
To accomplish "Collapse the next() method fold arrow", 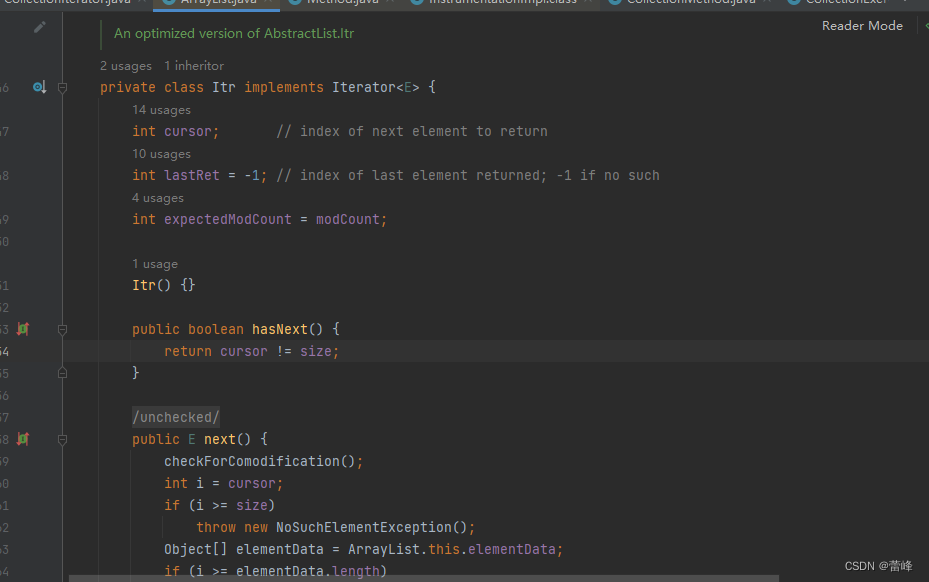I will (62, 438).
